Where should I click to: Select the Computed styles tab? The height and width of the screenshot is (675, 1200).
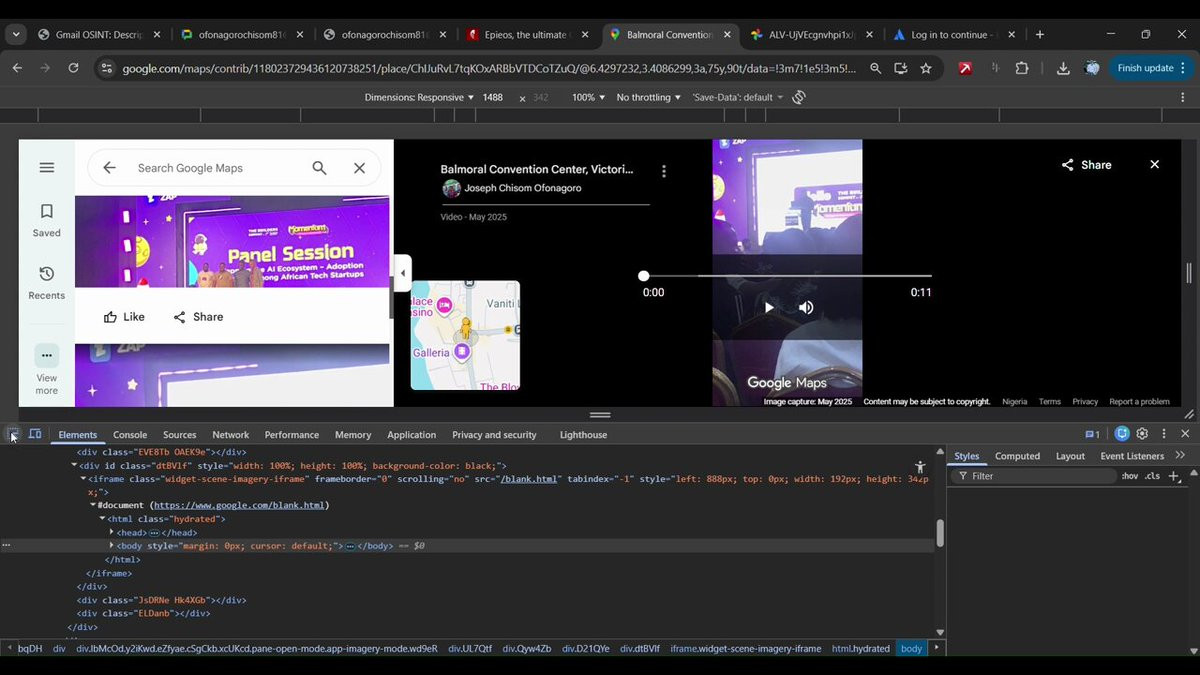click(x=1018, y=456)
